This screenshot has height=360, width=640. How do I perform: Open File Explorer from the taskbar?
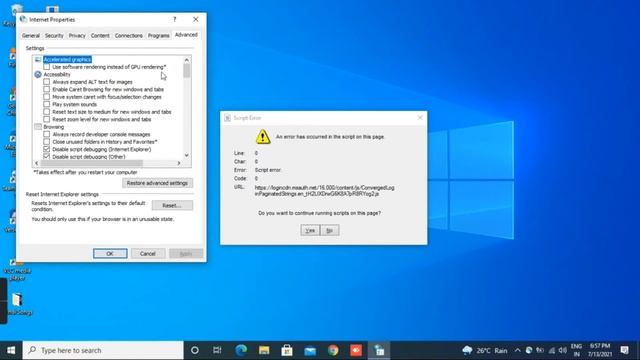click(264, 350)
